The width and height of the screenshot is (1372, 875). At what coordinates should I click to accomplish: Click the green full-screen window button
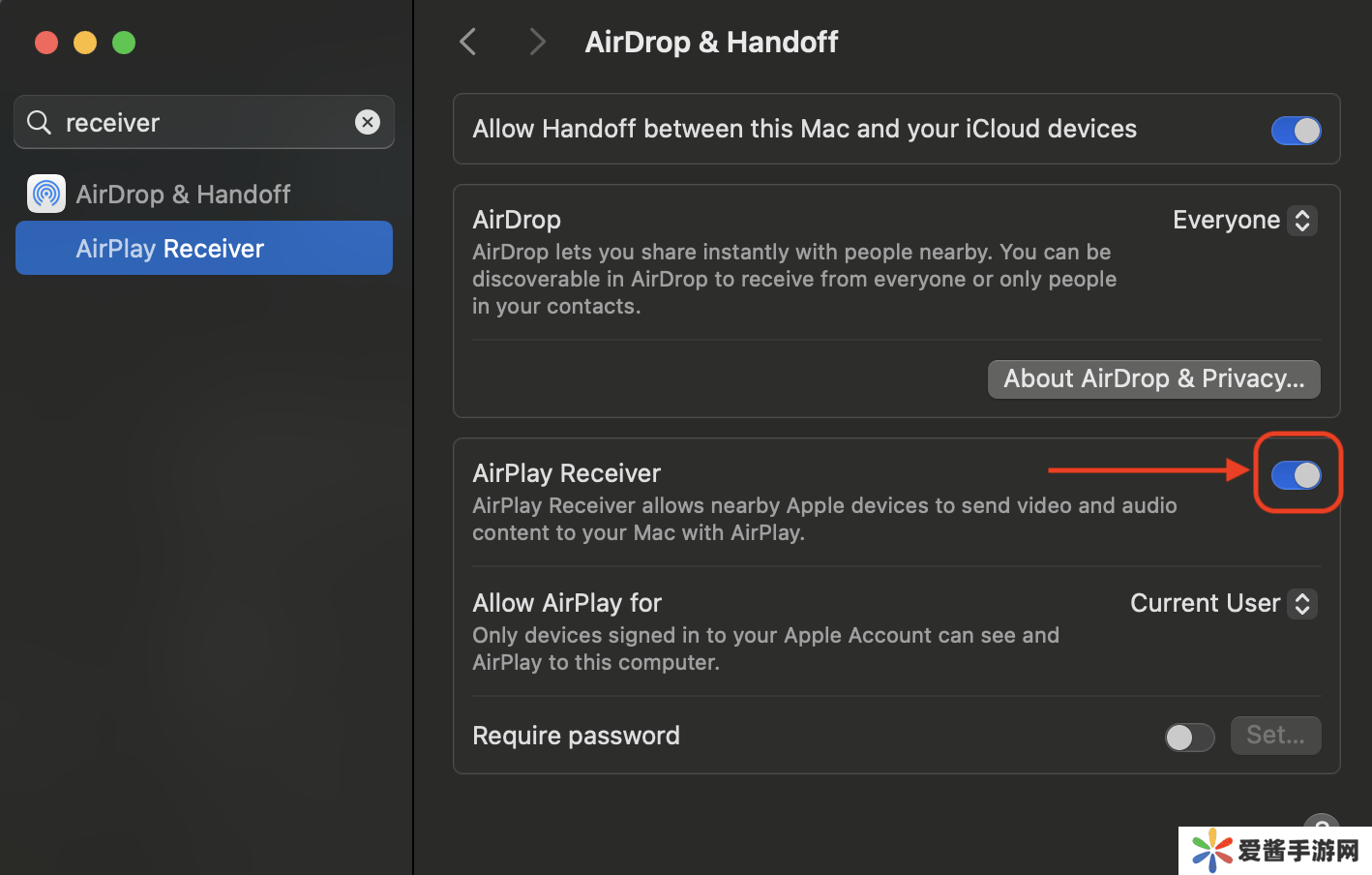[124, 43]
